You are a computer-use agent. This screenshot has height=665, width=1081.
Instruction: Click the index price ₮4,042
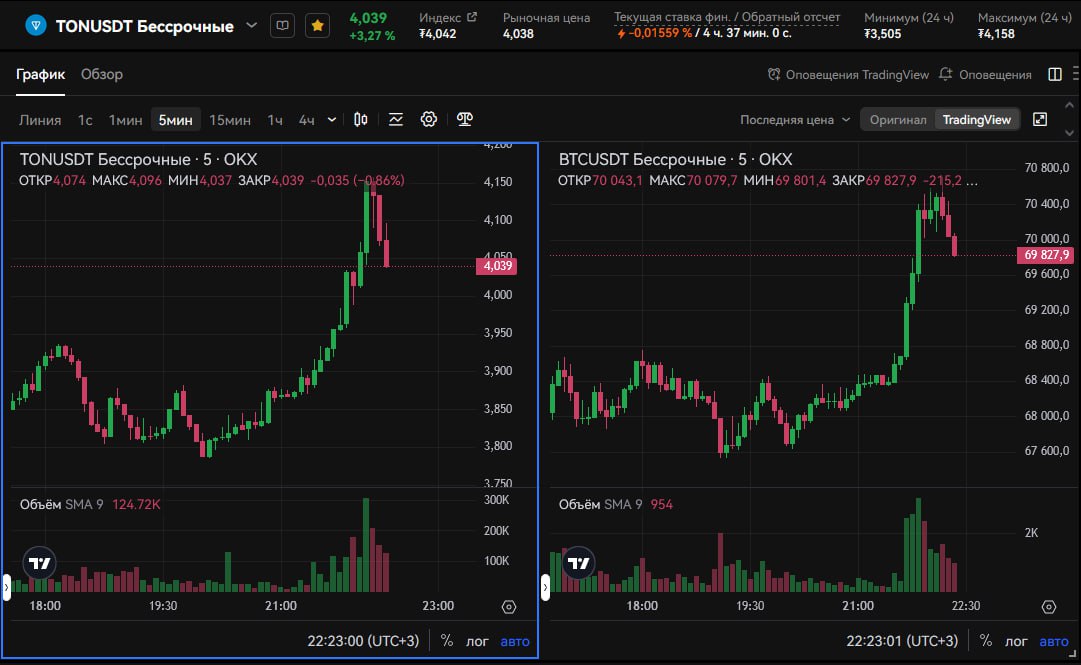pyautogui.click(x=438, y=34)
